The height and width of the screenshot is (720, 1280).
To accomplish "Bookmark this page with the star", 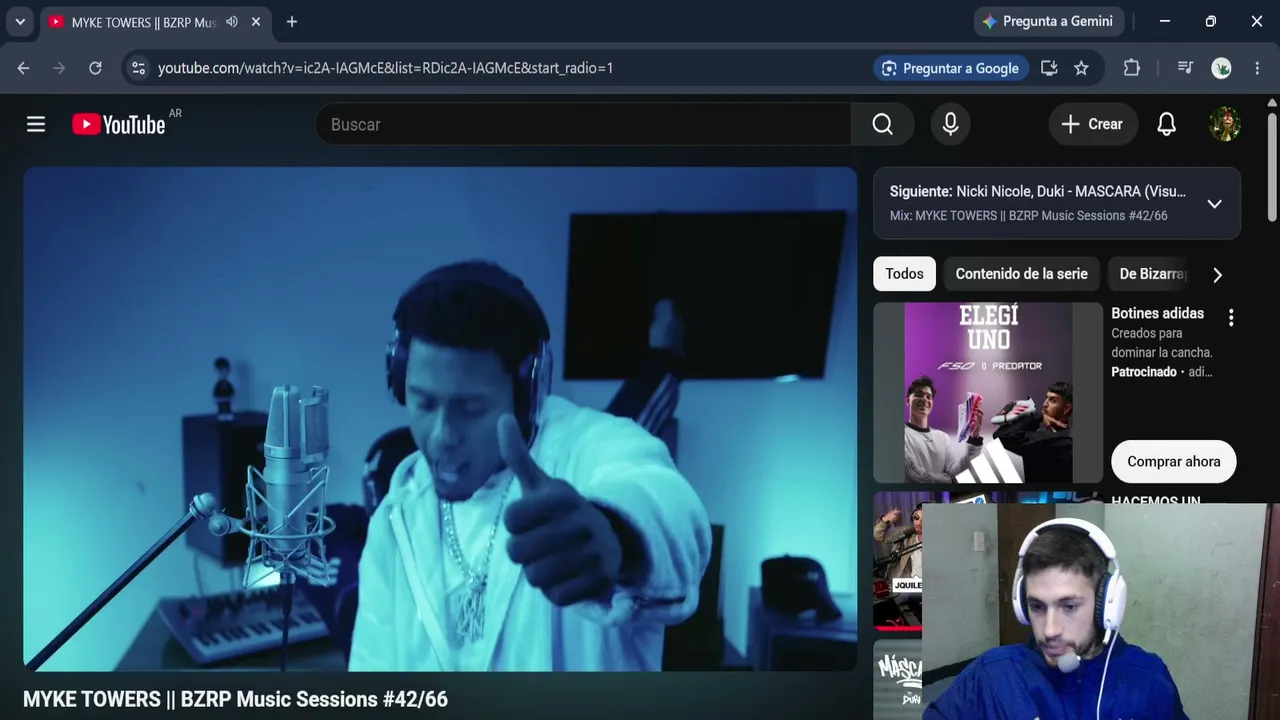I will (x=1081, y=68).
